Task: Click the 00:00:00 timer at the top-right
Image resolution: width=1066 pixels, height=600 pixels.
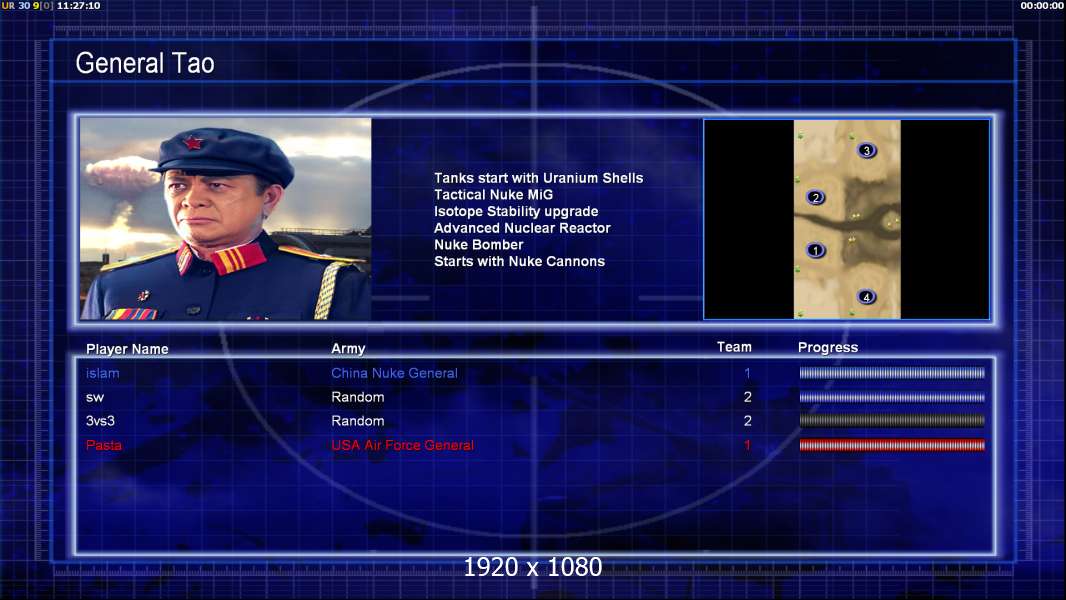Action: tap(1042, 5)
